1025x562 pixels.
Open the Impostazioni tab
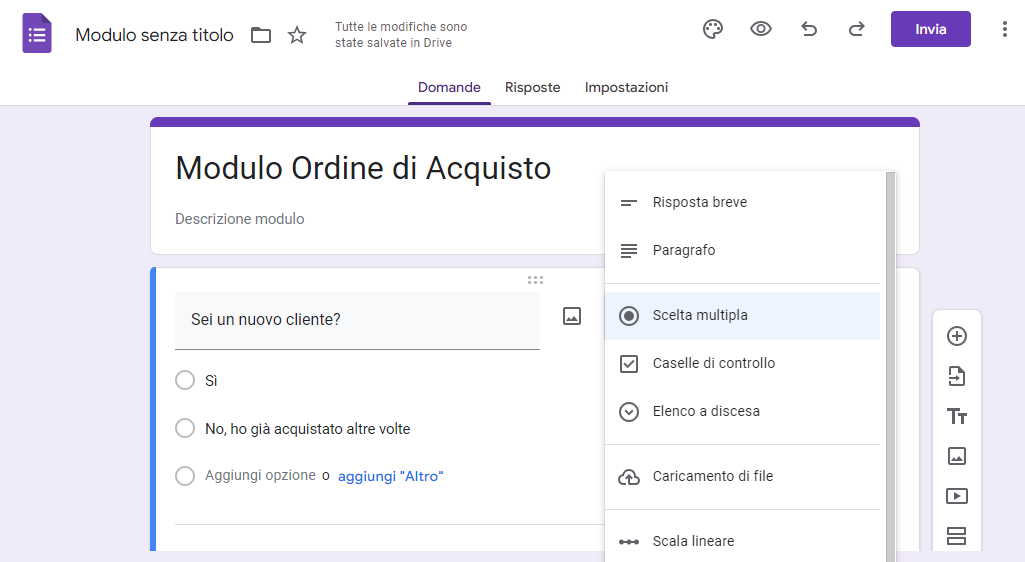626,87
